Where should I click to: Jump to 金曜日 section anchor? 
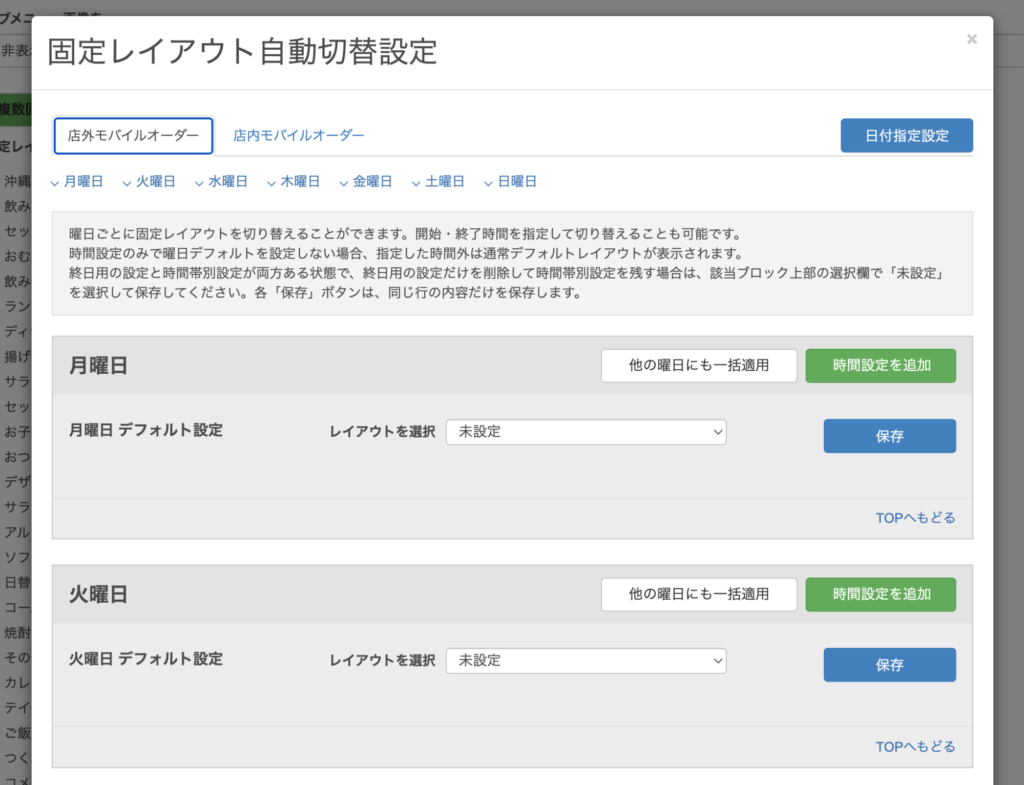coord(366,182)
